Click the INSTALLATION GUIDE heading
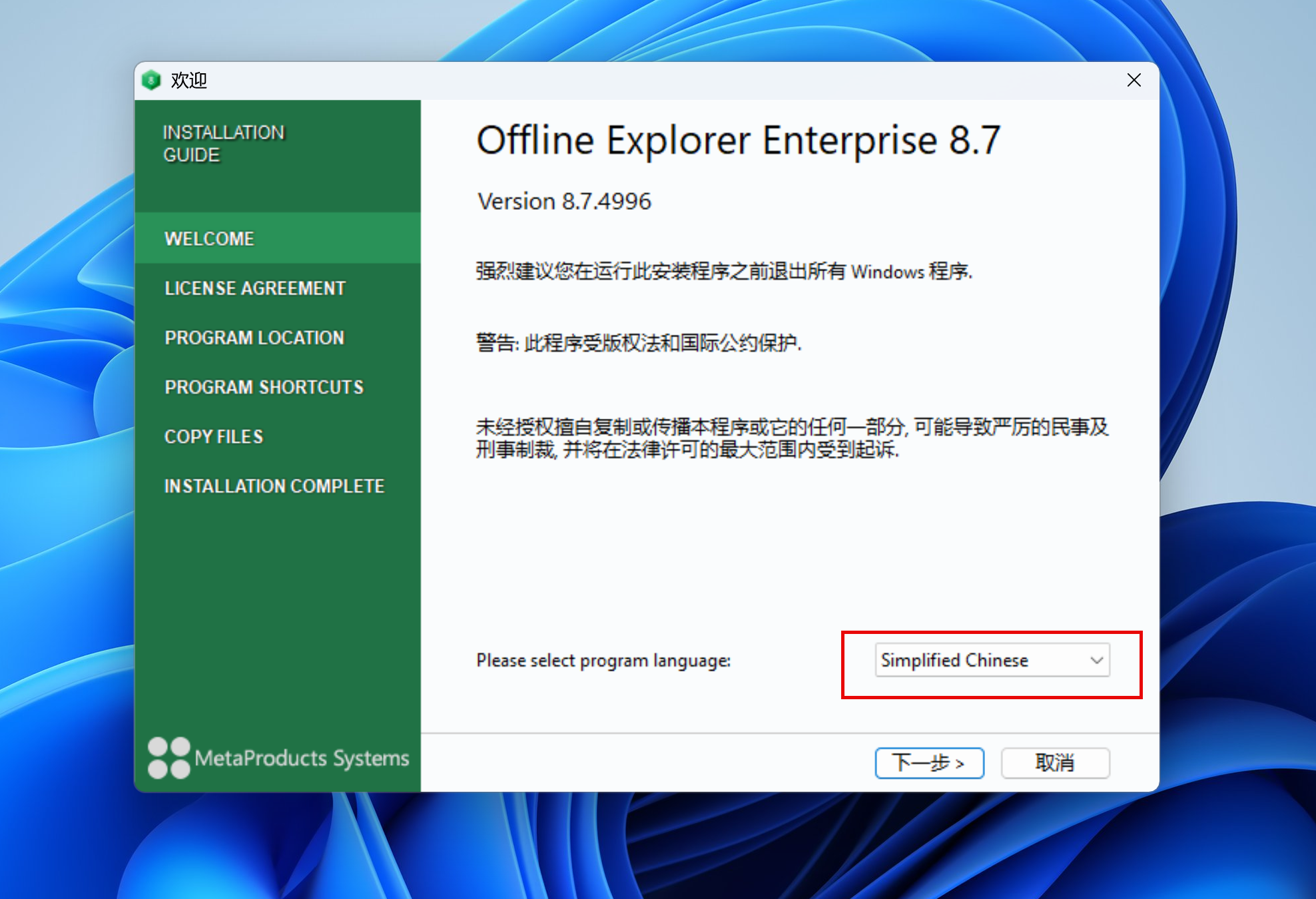1316x899 pixels. (x=223, y=143)
